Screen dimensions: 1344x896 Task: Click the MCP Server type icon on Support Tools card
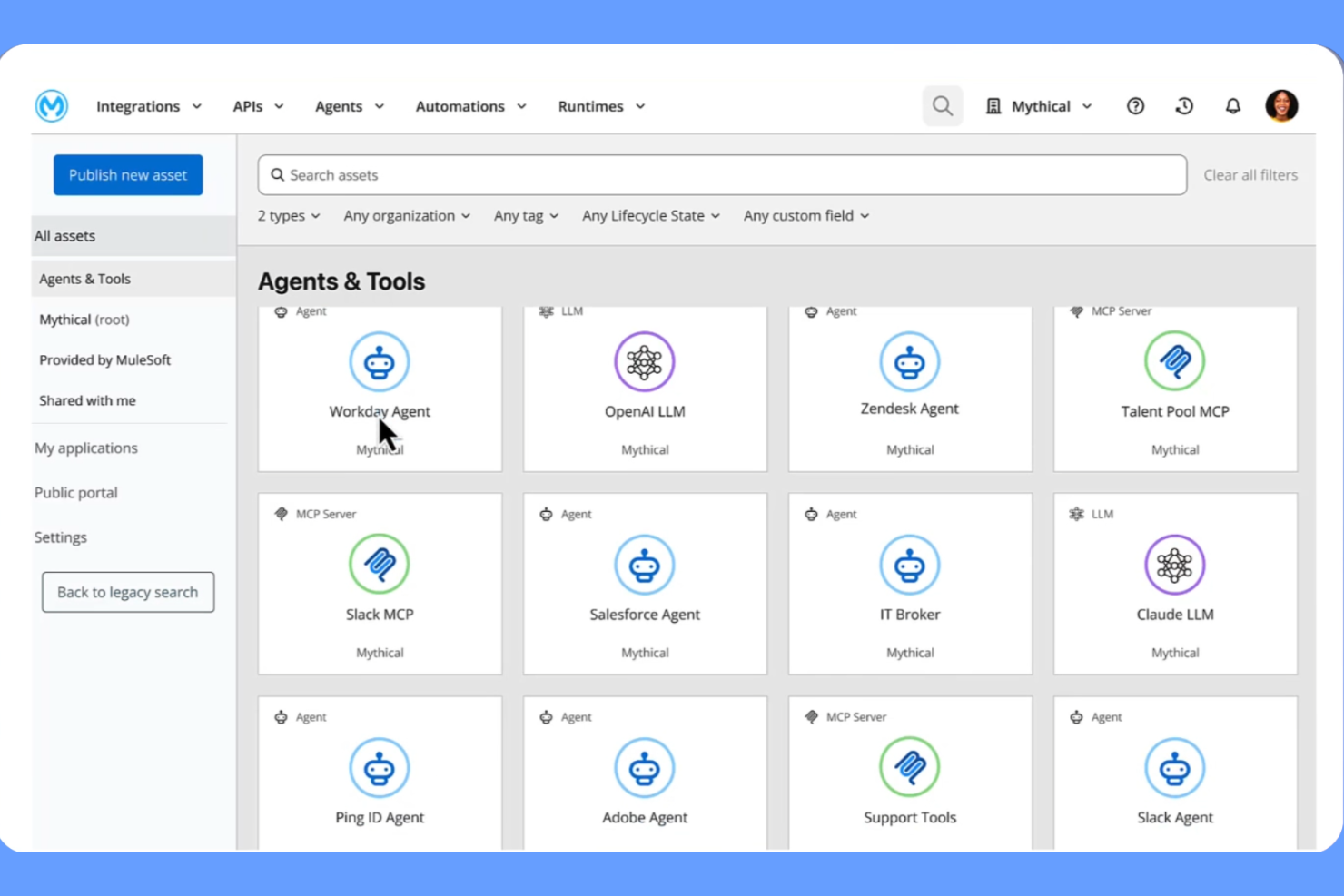[x=811, y=717]
